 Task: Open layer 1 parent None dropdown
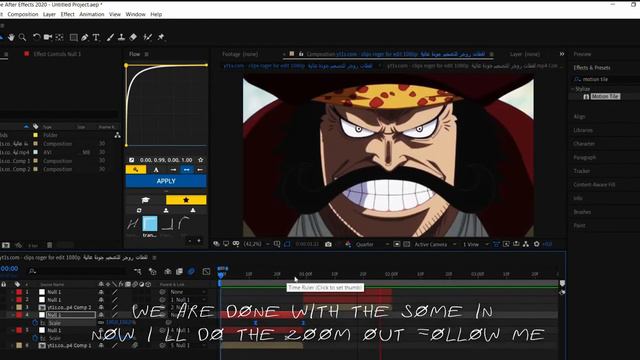188,292
